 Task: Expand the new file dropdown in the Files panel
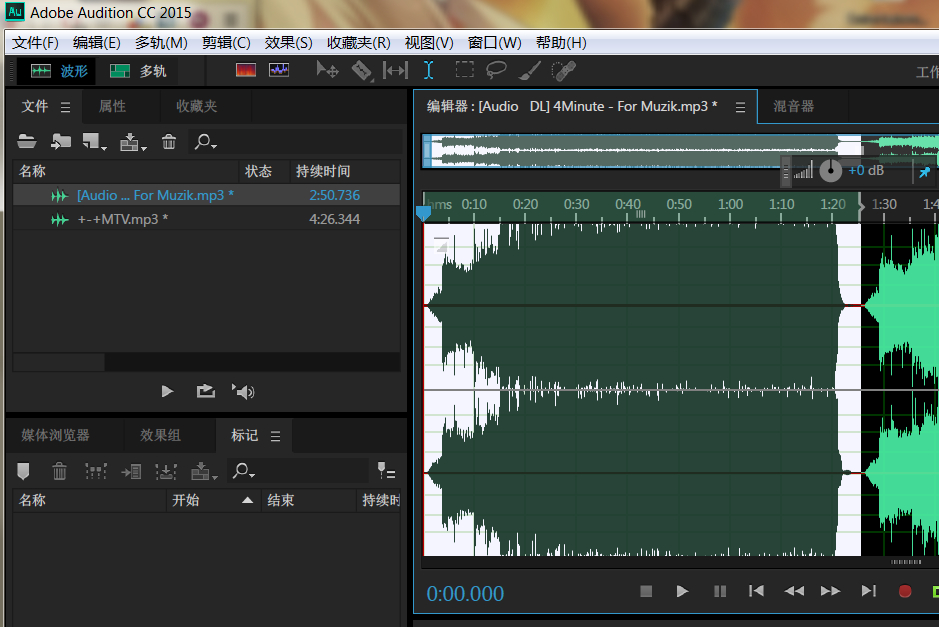(x=94, y=142)
